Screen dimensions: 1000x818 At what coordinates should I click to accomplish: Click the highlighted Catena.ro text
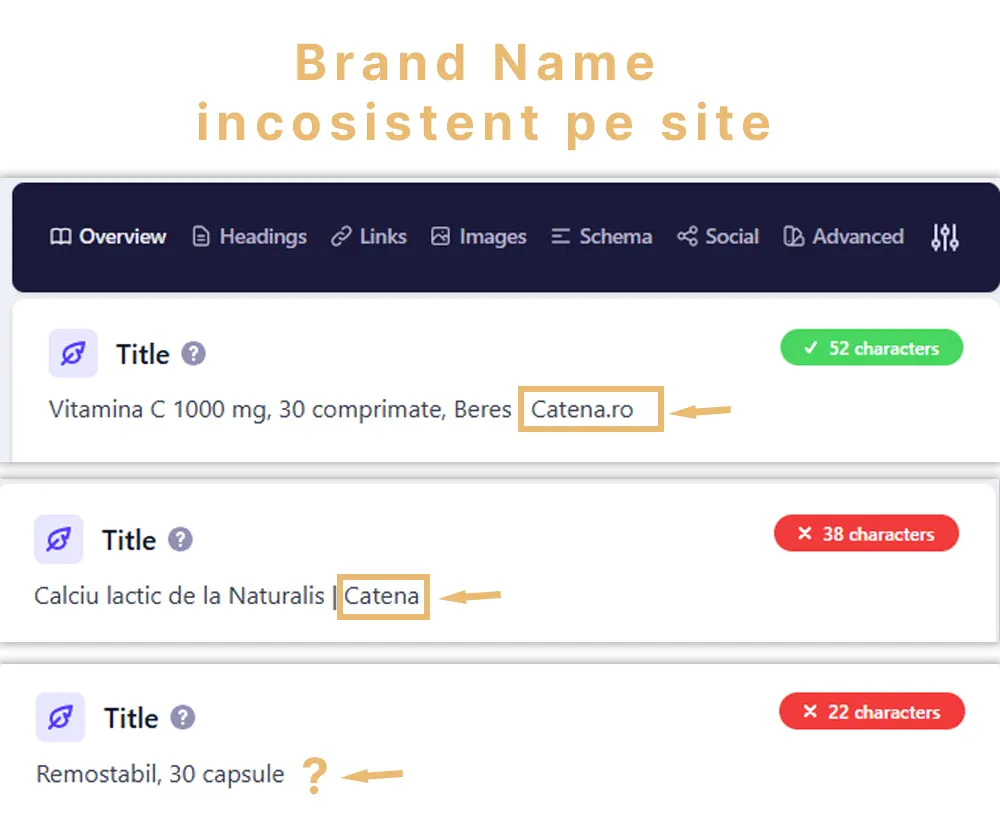coord(582,409)
